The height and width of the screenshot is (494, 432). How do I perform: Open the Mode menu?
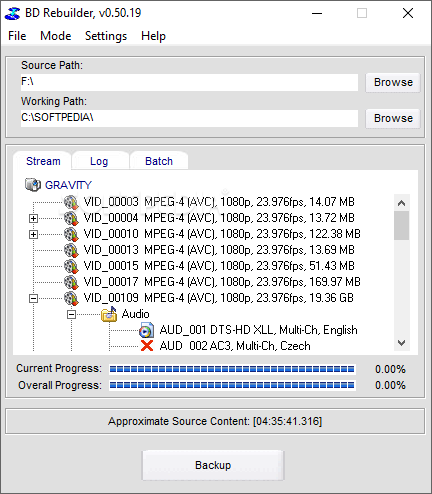point(56,36)
